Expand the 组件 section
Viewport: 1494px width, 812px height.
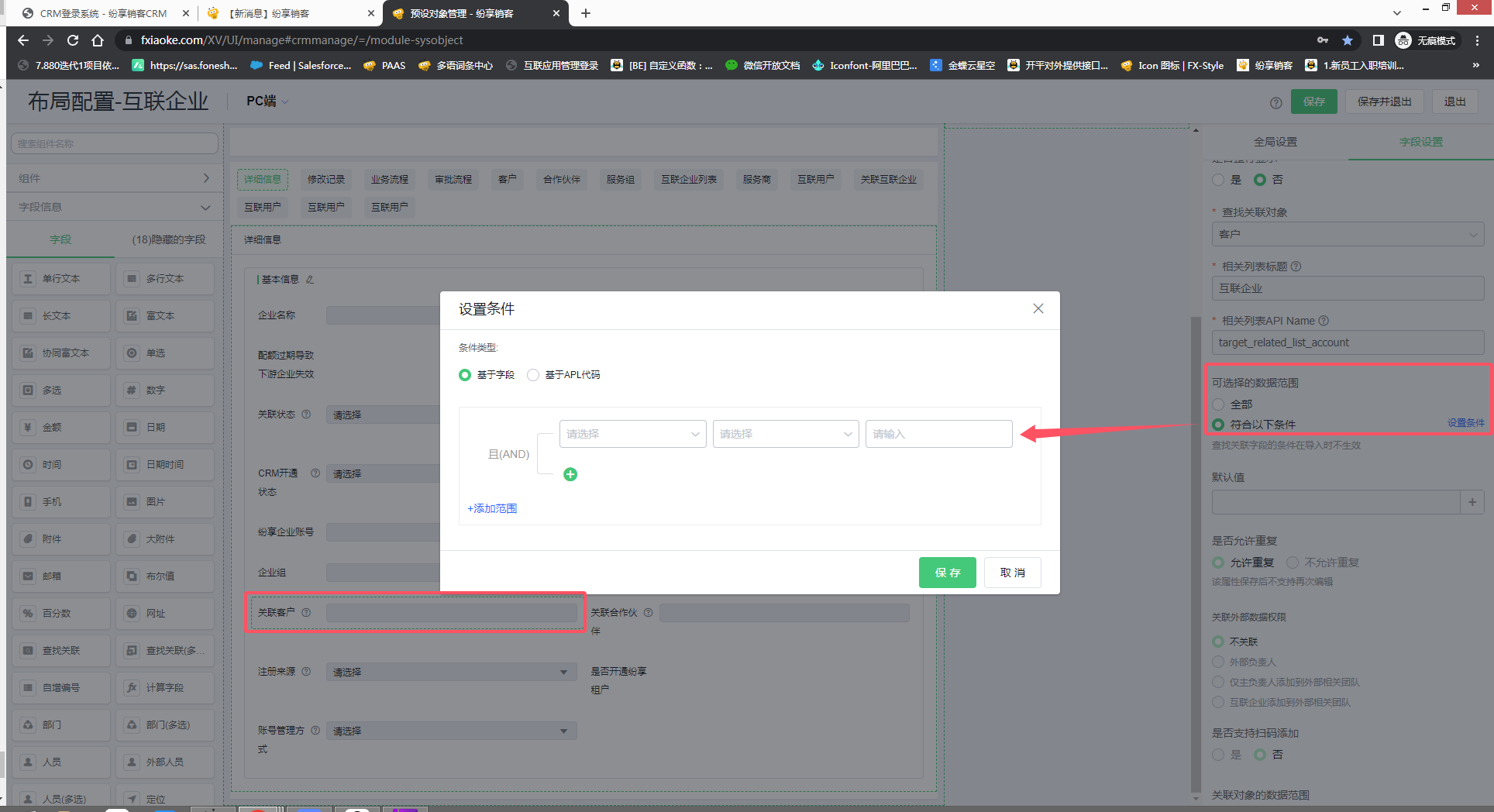click(x=114, y=178)
